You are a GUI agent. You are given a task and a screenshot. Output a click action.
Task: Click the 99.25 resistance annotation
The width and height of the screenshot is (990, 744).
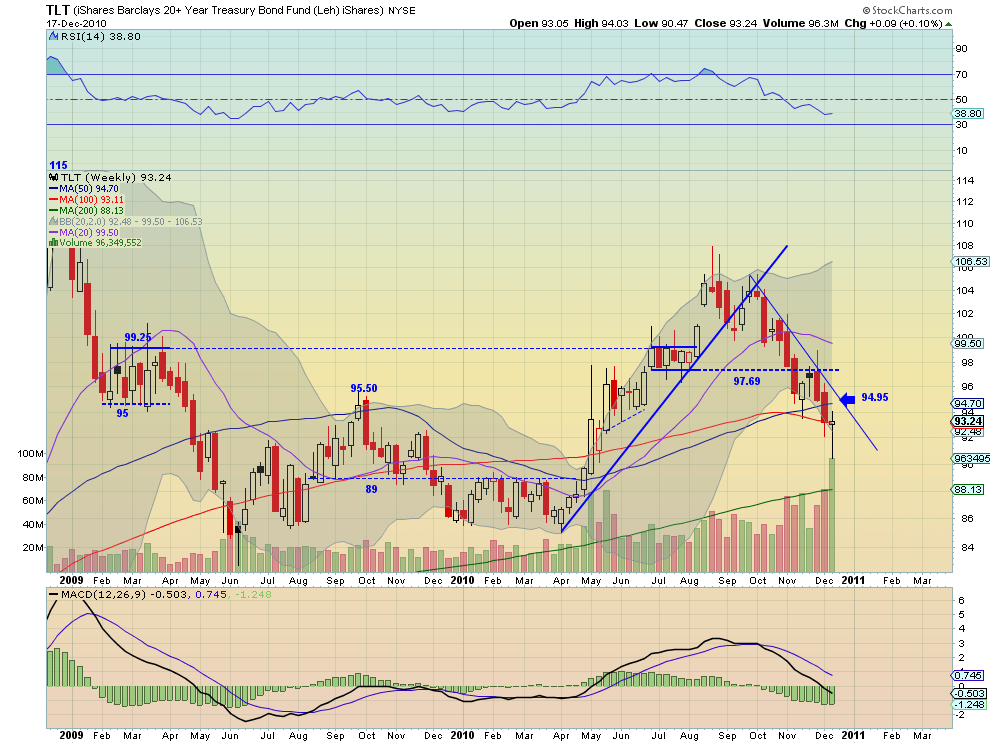[138, 337]
